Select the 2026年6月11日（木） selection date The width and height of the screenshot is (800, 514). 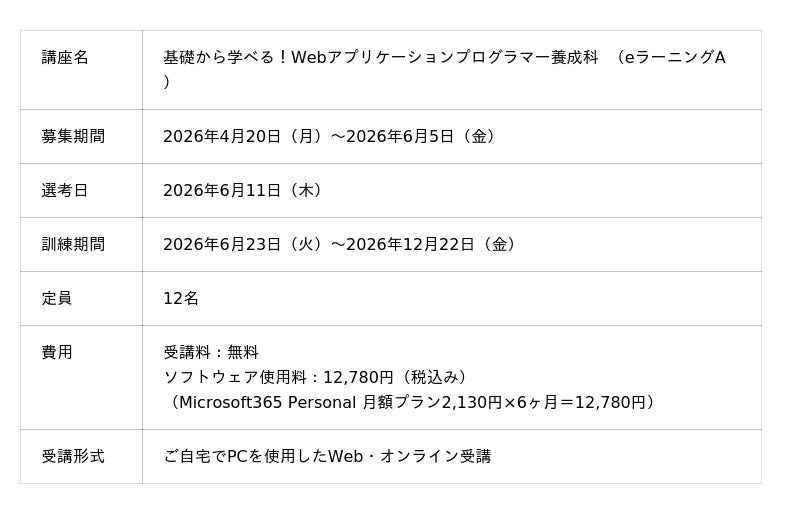tap(242, 190)
